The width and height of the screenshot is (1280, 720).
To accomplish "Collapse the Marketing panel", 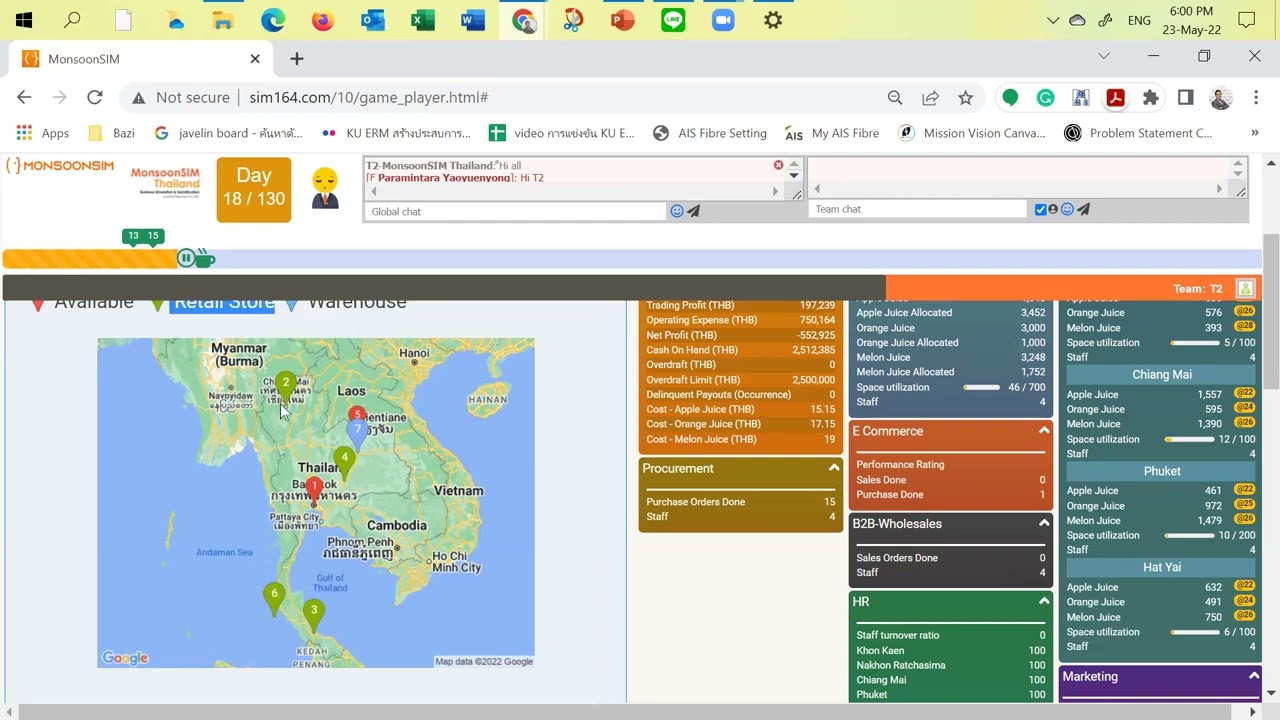I will coord(1253,677).
